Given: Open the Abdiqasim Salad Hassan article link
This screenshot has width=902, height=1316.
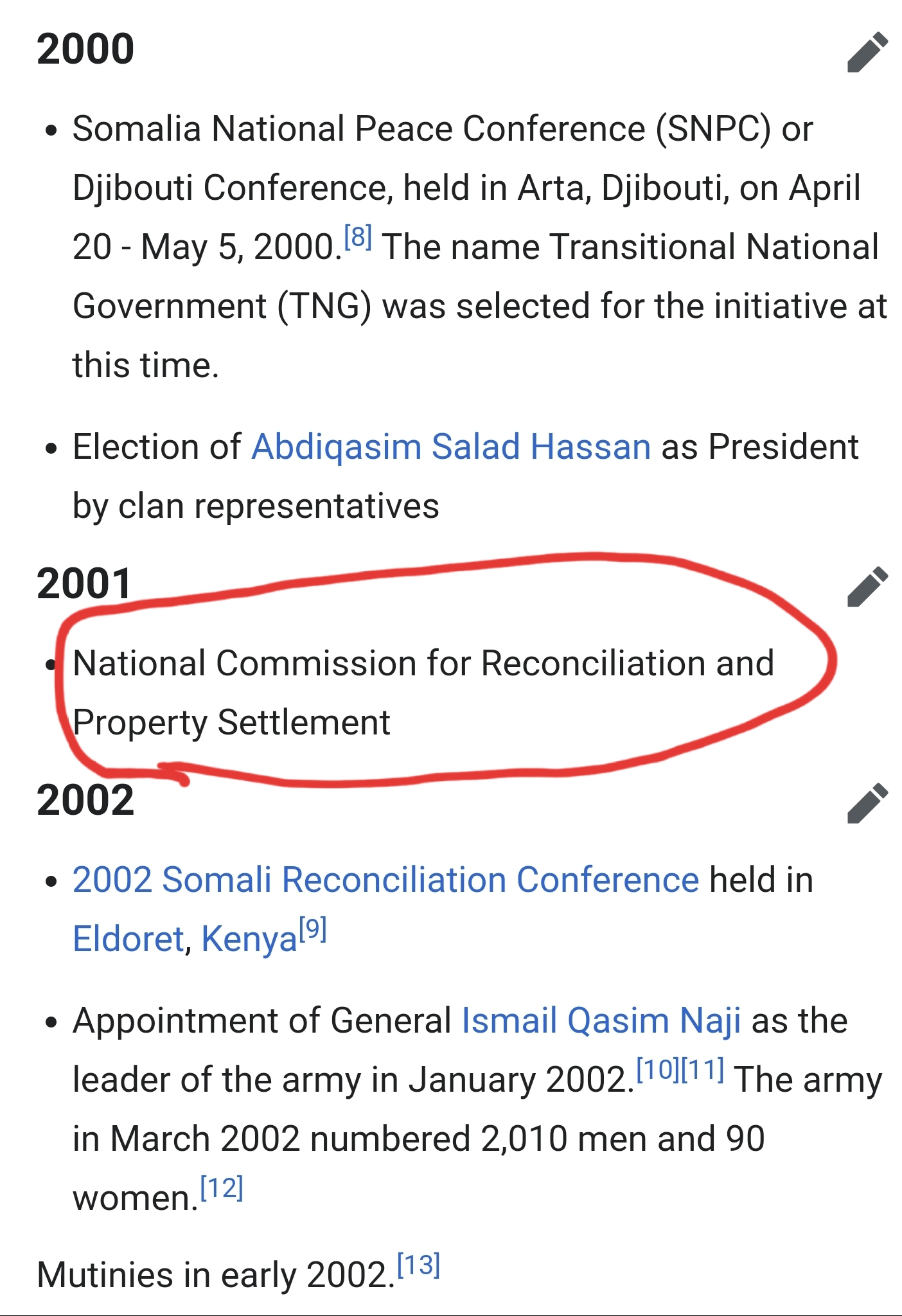Looking at the screenshot, I should tap(451, 447).
